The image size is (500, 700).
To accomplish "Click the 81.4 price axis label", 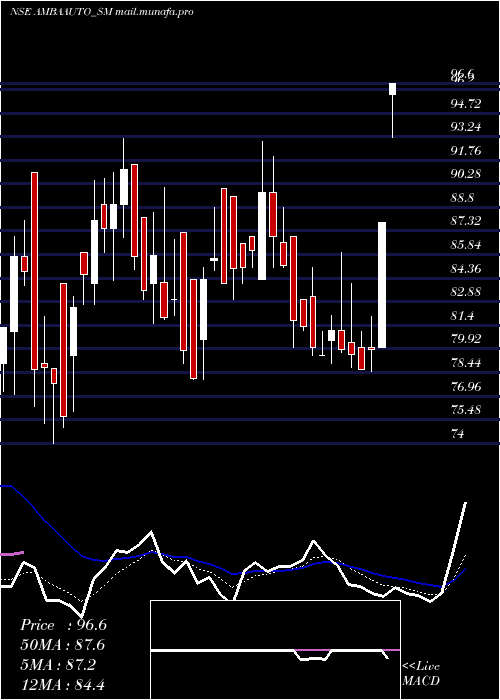I will 462,316.
